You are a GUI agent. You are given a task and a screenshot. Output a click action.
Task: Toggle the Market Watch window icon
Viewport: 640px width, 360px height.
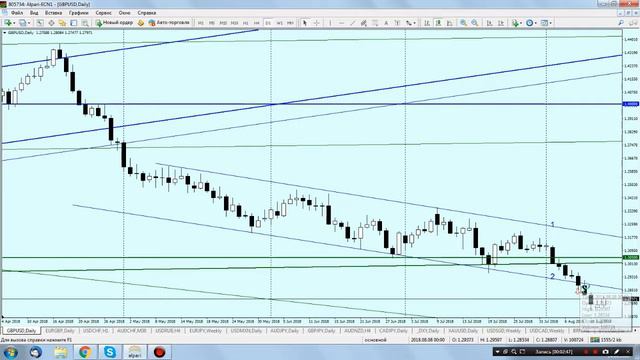click(x=40, y=23)
